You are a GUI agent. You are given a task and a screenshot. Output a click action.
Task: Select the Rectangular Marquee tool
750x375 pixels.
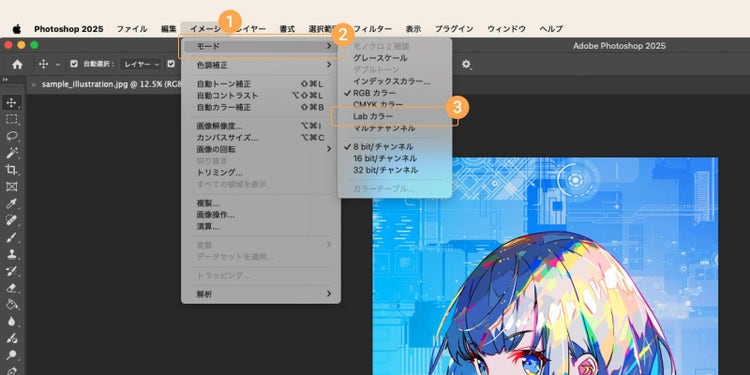(x=11, y=119)
